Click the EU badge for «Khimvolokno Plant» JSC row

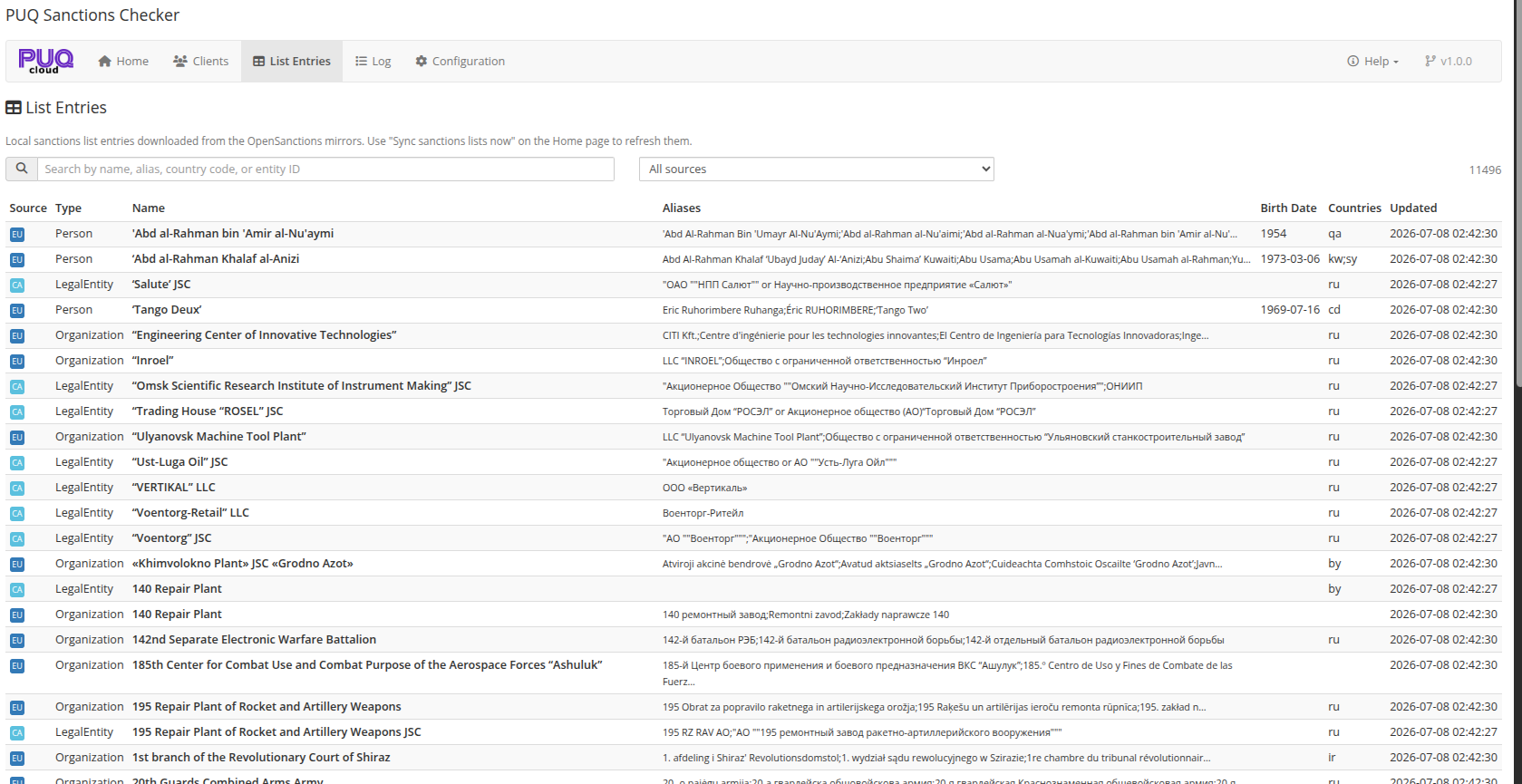(17, 564)
